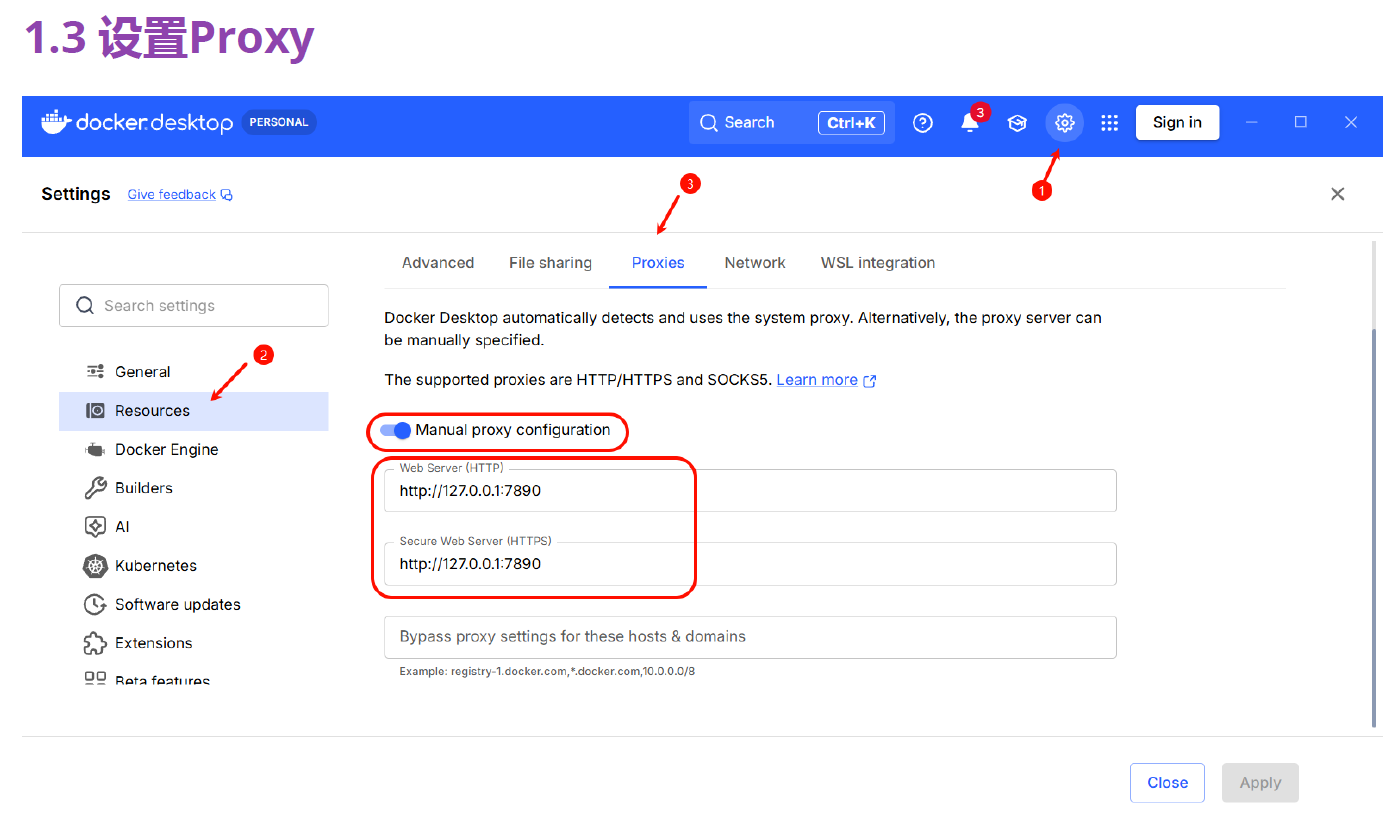Click external link icon after Learn more

click(870, 381)
